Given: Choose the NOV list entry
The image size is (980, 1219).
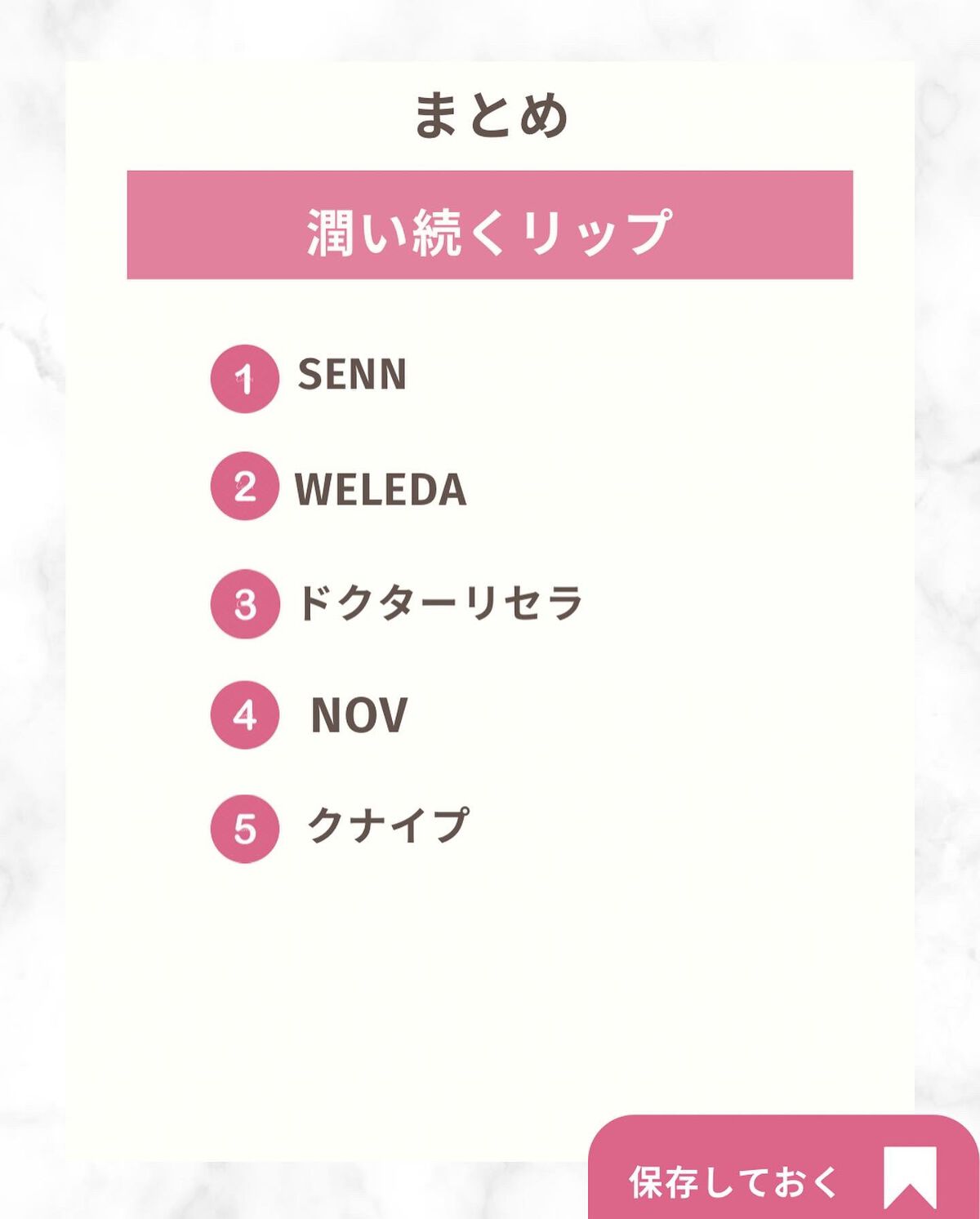Looking at the screenshot, I should pos(359,715).
